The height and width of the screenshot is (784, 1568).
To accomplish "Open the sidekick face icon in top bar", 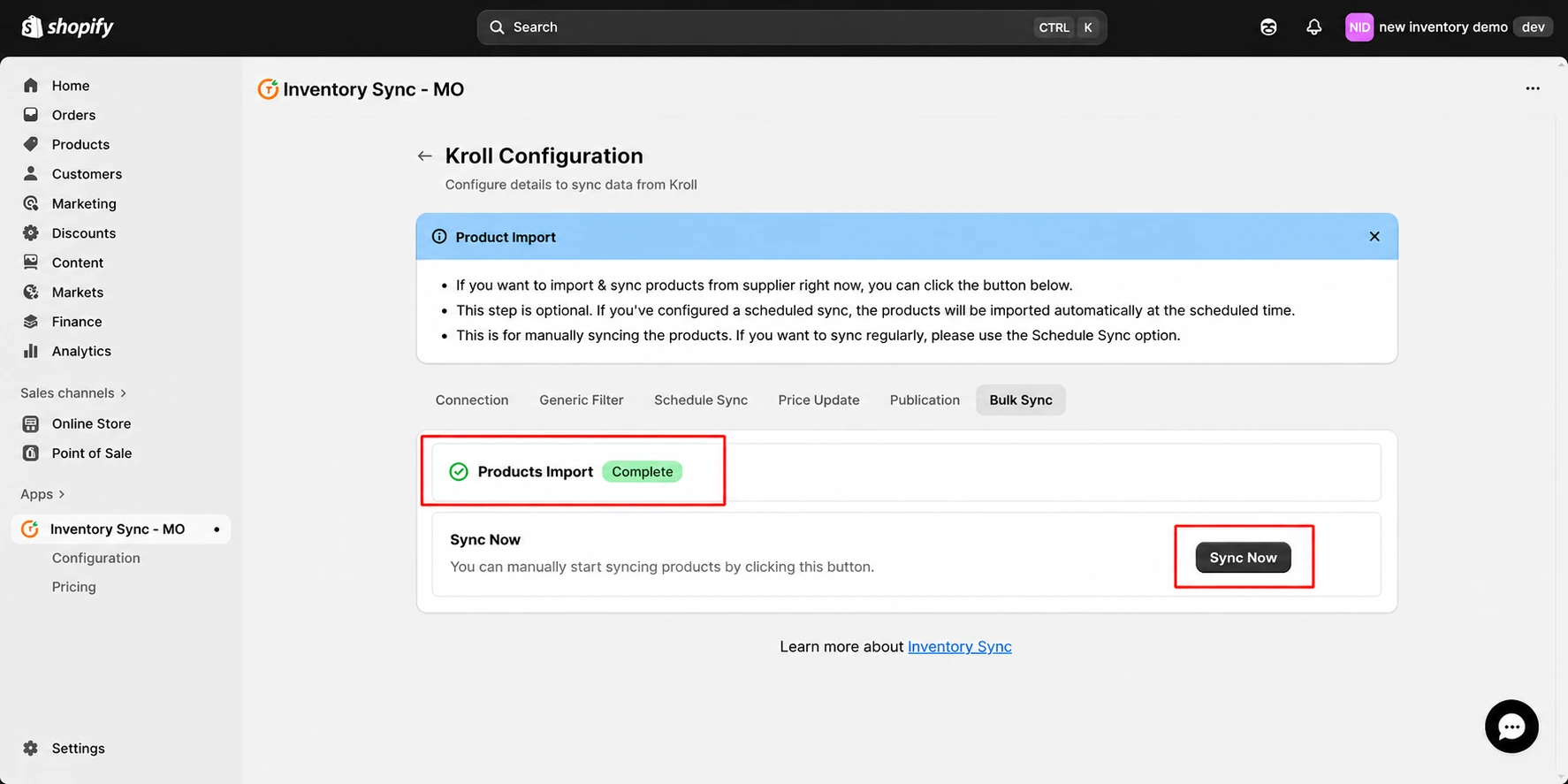I will (x=1268, y=27).
